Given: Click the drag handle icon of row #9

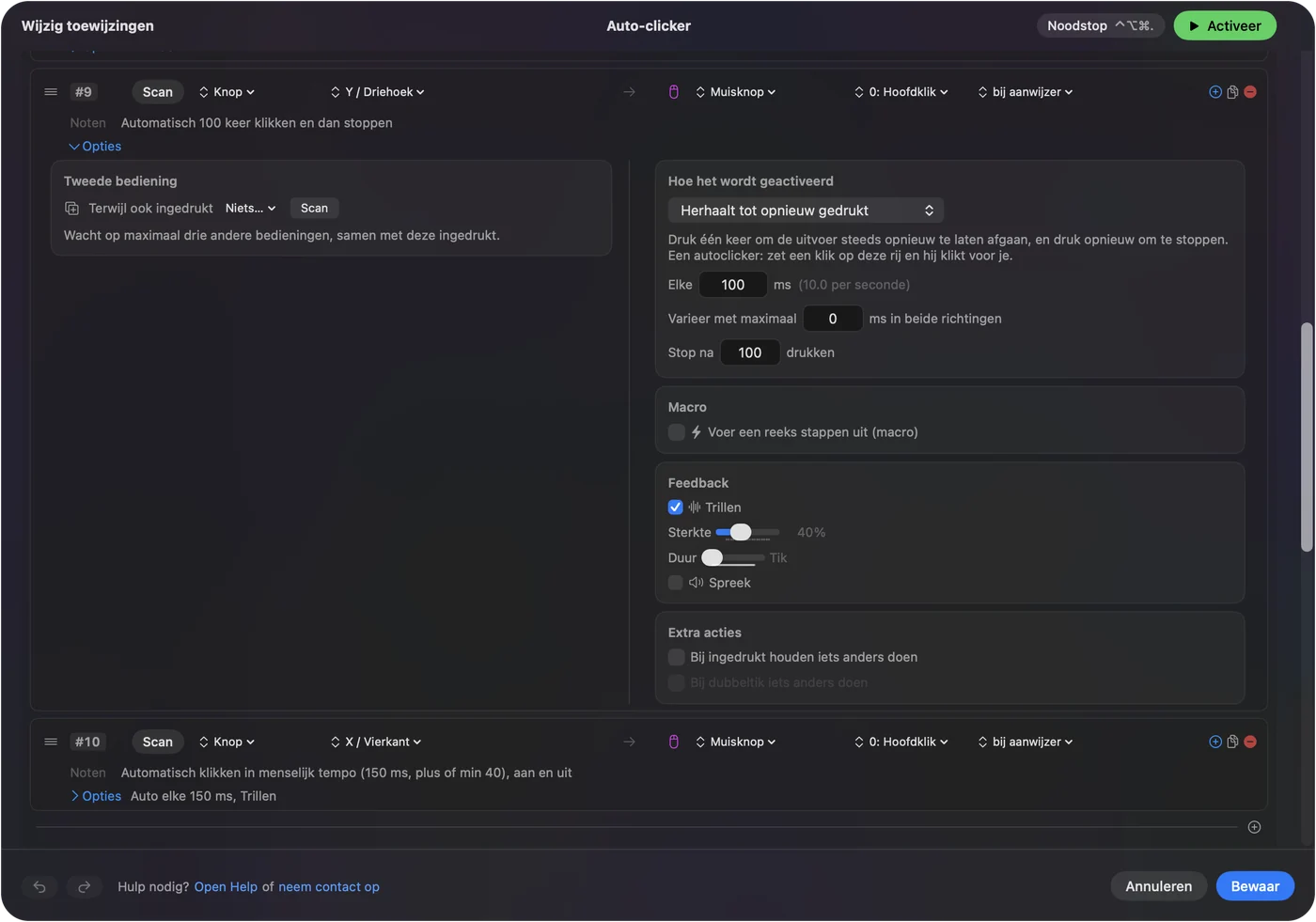Looking at the screenshot, I should [x=51, y=92].
